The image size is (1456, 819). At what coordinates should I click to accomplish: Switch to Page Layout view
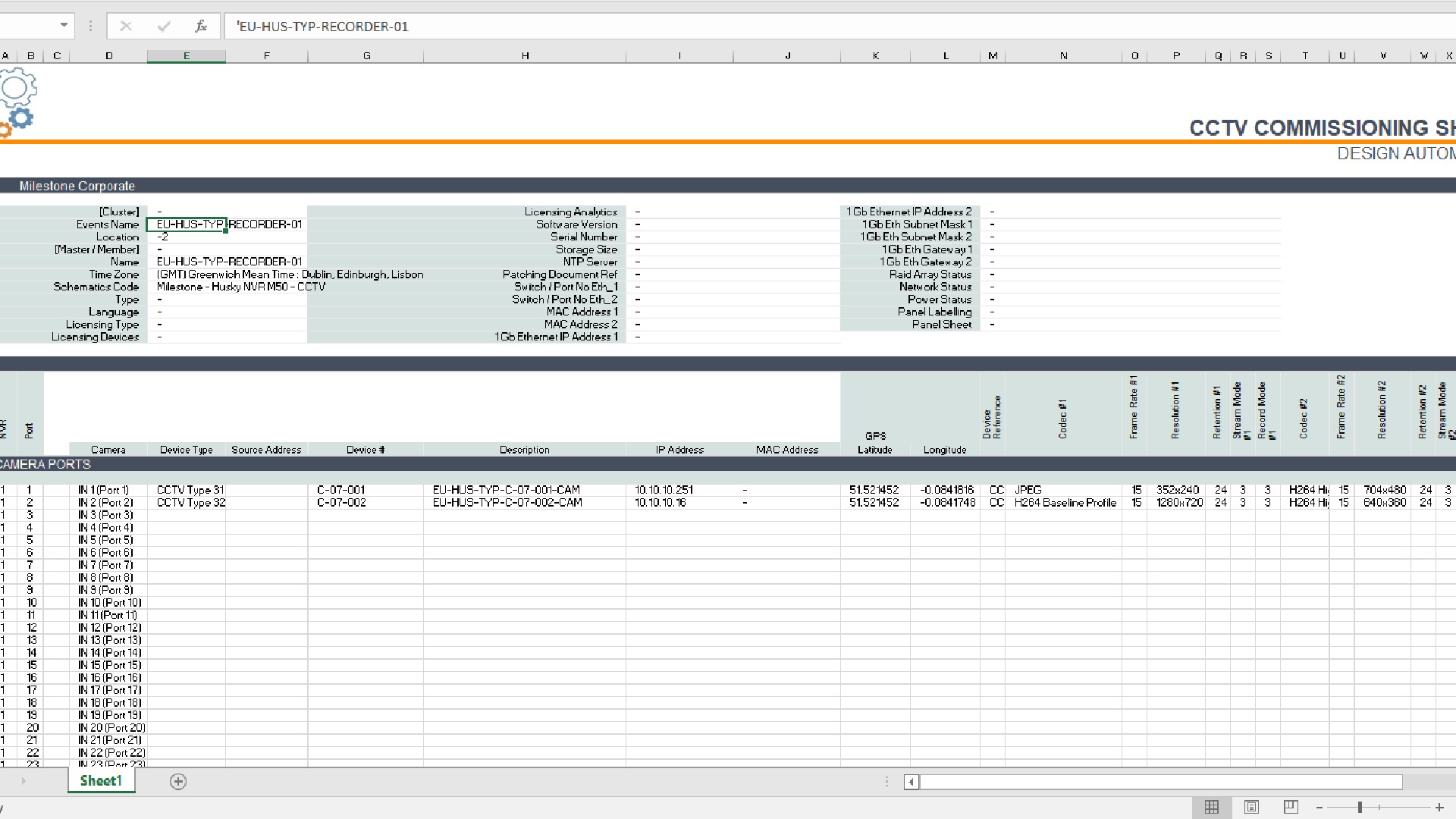tap(1251, 808)
